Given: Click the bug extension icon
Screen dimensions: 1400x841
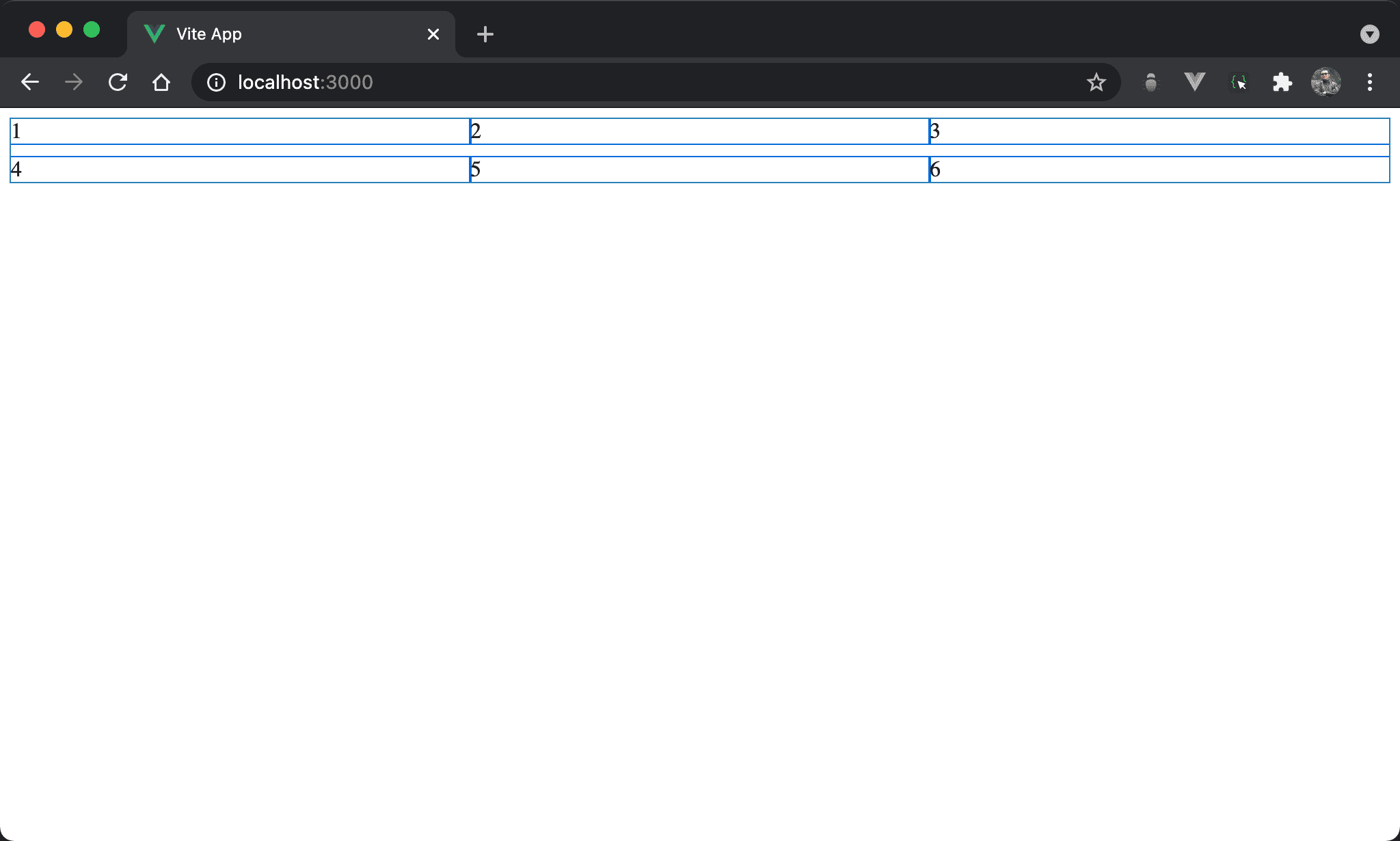Looking at the screenshot, I should point(1151,83).
